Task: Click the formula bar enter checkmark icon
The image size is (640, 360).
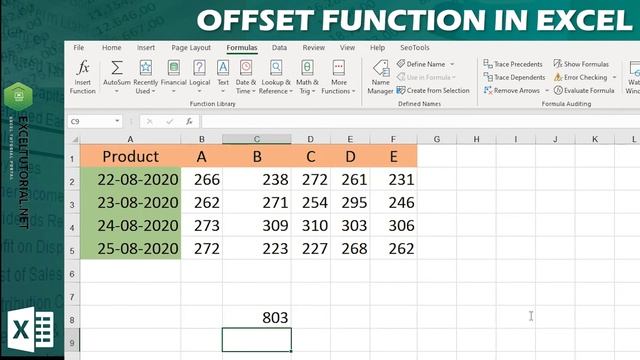Action: coord(169,121)
